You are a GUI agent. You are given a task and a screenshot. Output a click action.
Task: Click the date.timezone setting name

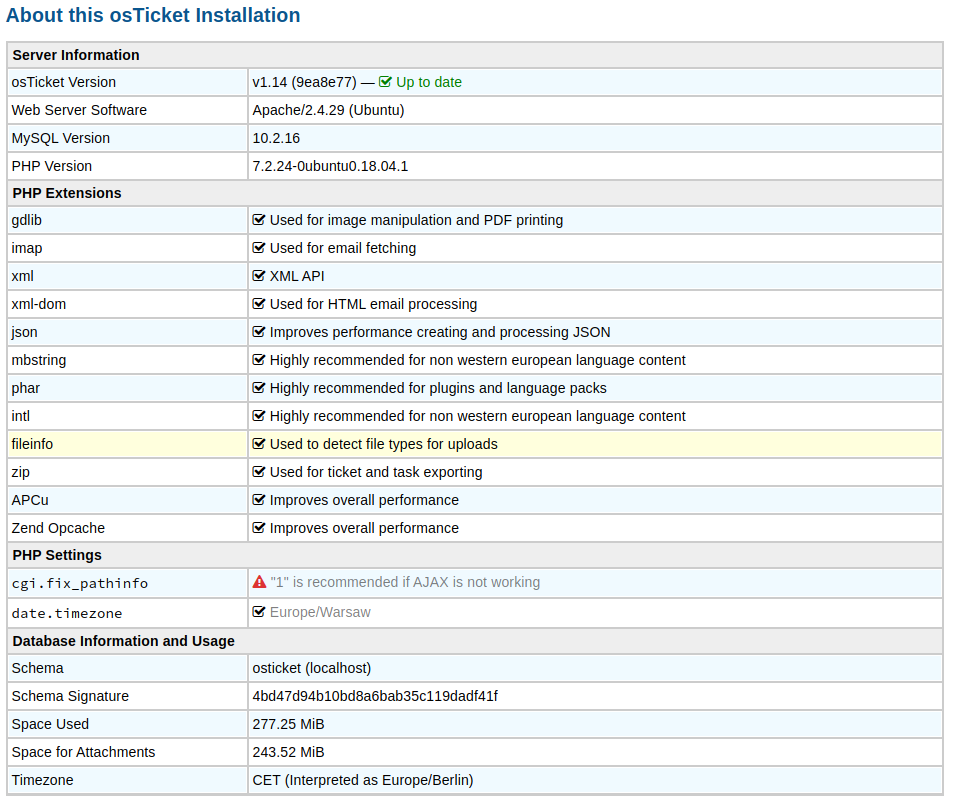67,613
